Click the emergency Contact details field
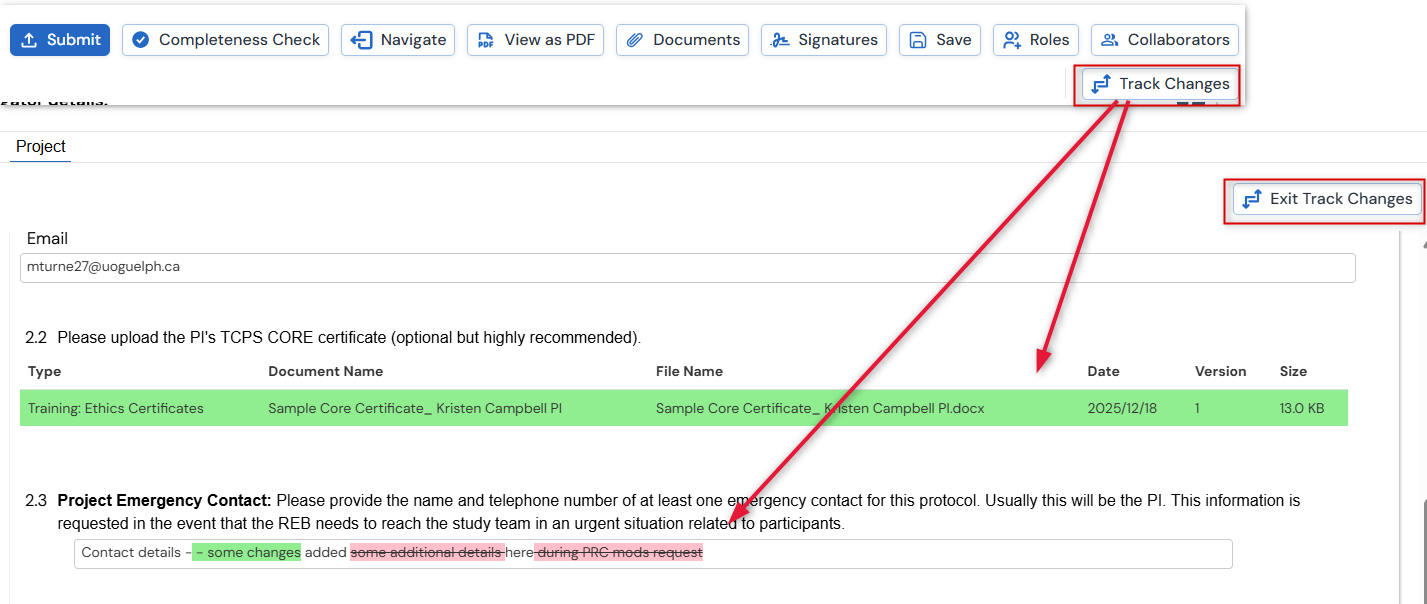The image size is (1427, 604). pyautogui.click(x=653, y=553)
